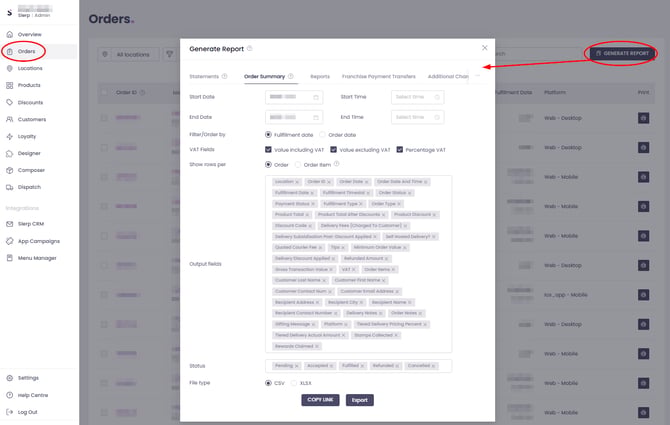The height and width of the screenshot is (425, 670).
Task: Click the Export button
Action: [359, 400]
